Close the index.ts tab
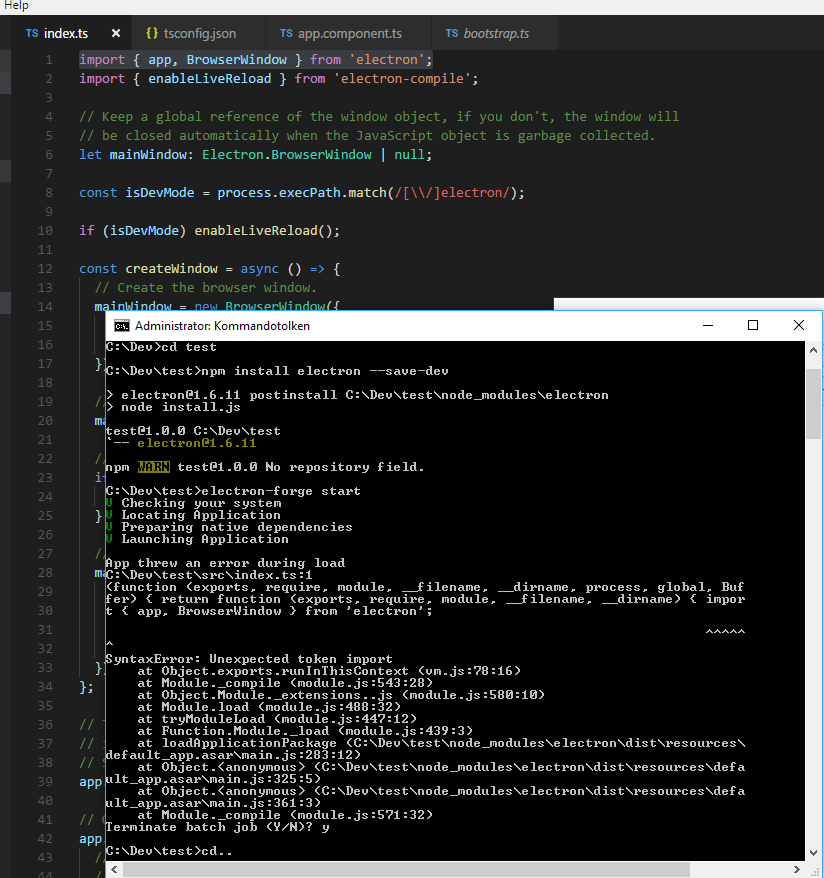 point(116,34)
